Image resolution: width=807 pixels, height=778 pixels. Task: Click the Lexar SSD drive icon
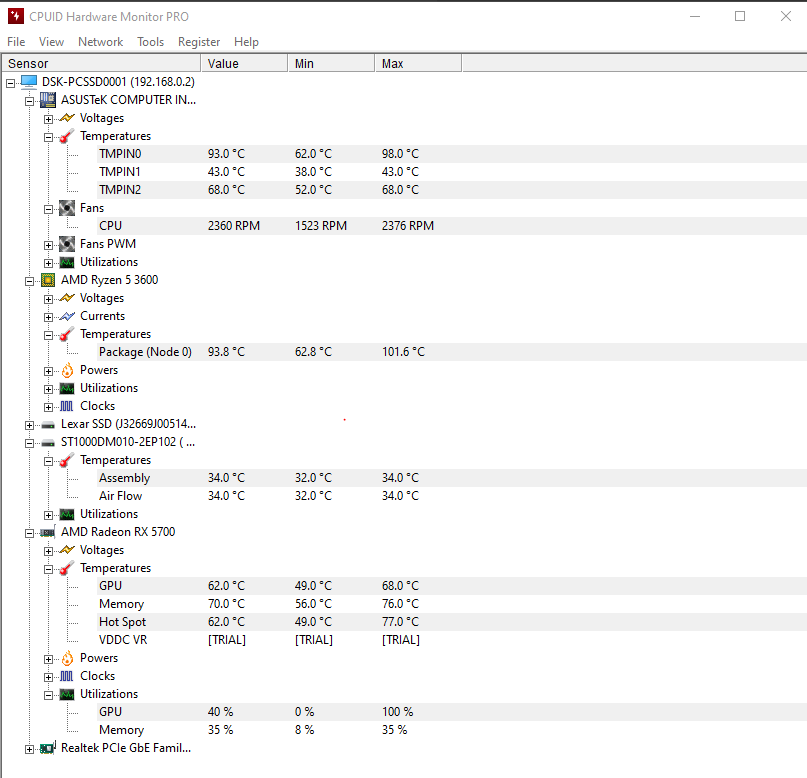(x=48, y=425)
